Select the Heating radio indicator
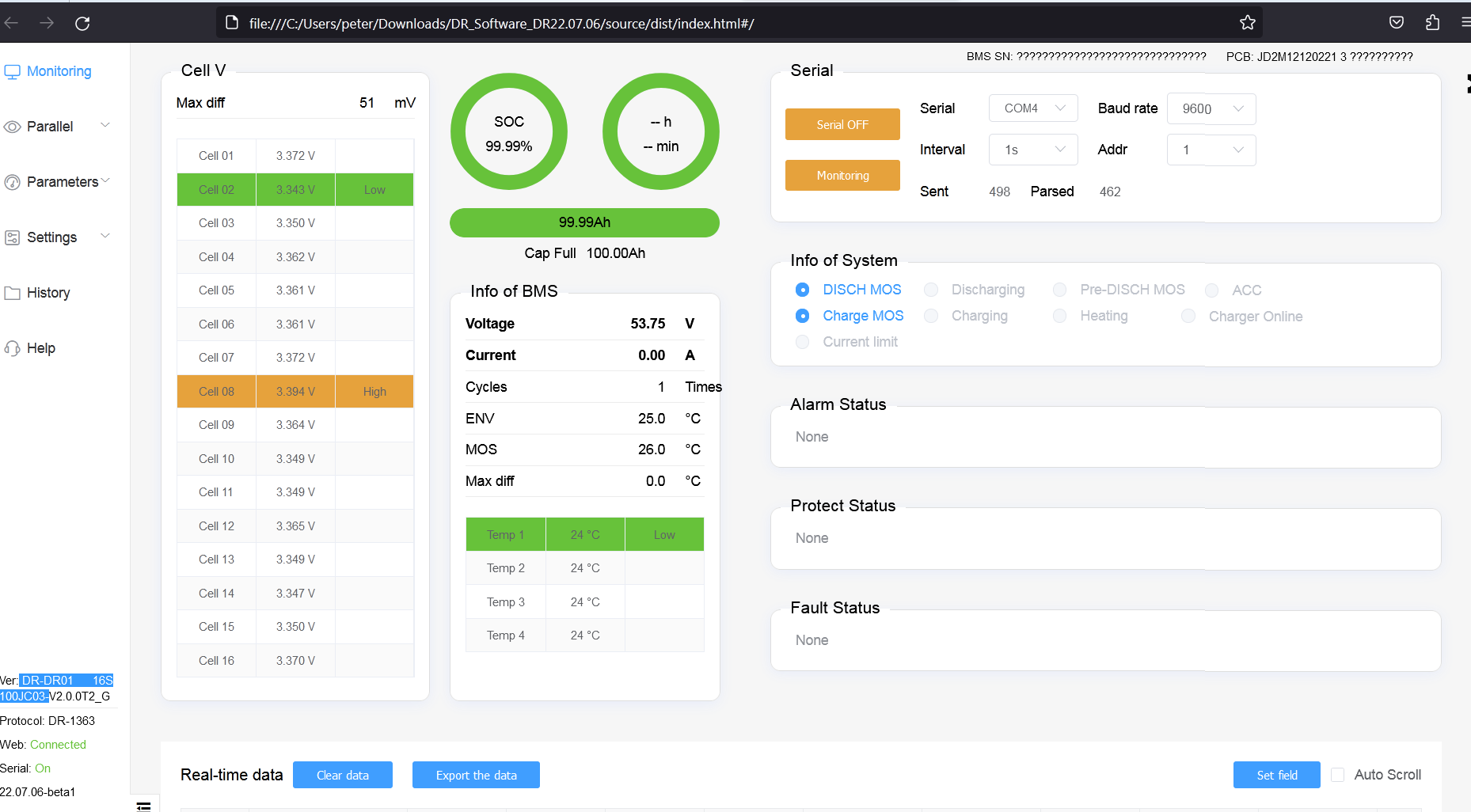Image resolution: width=1471 pixels, height=812 pixels. pos(1059,316)
